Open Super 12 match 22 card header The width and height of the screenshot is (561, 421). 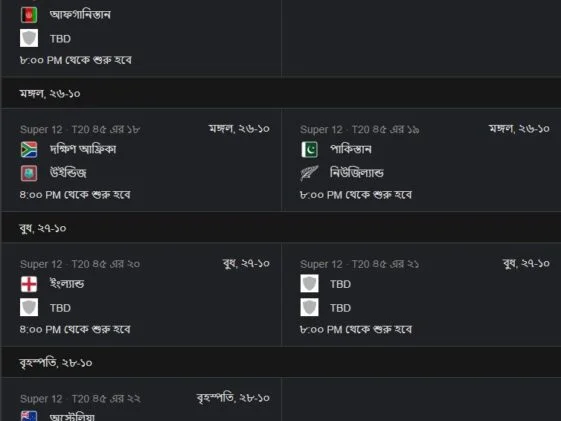click(80, 399)
